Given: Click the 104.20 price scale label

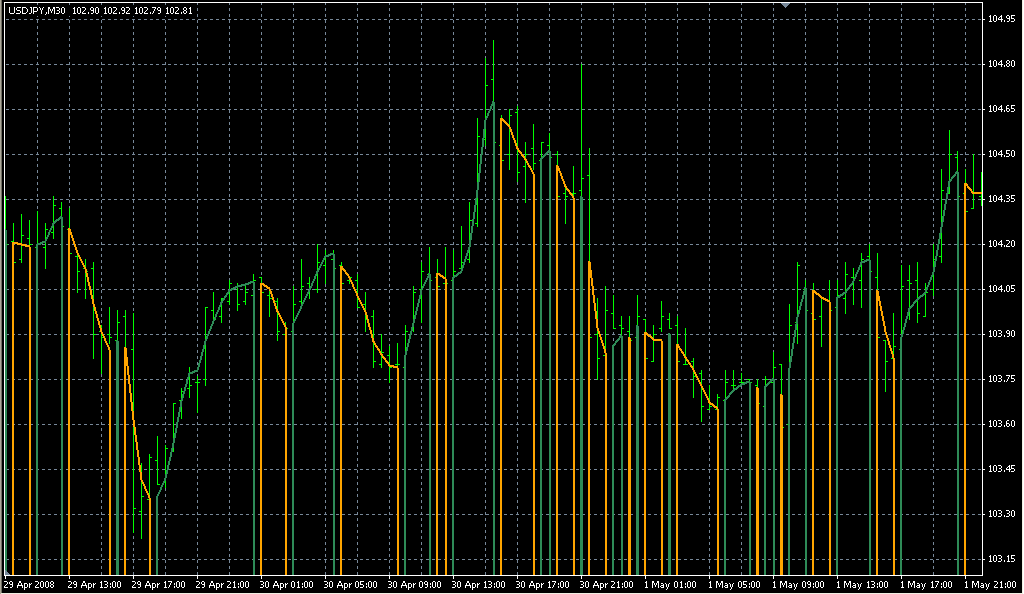Looking at the screenshot, I should pyautogui.click(x=1001, y=244).
